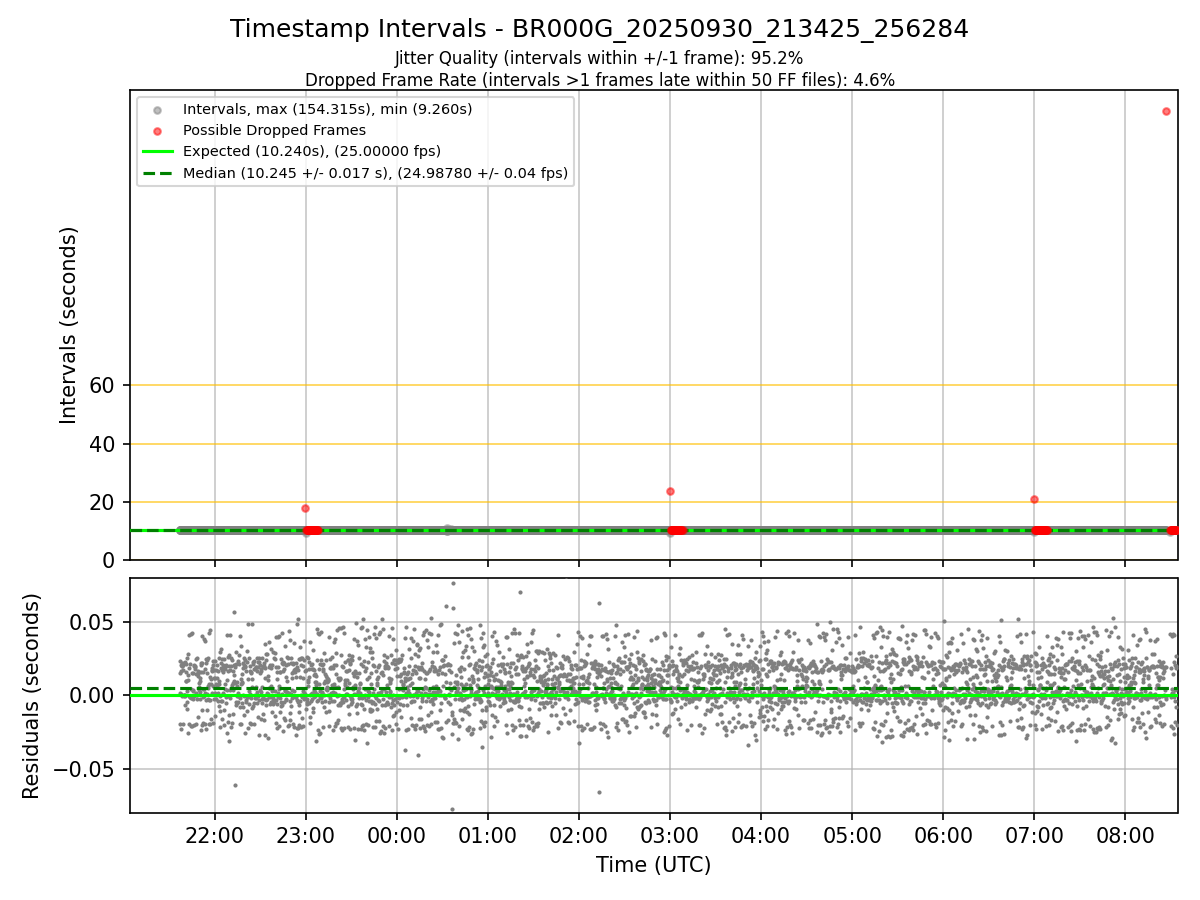This screenshot has height=900, width=1200.
Task: Select the 'Dropped Frame Rate' 4.6% subtitle line
Action: (x=599, y=80)
